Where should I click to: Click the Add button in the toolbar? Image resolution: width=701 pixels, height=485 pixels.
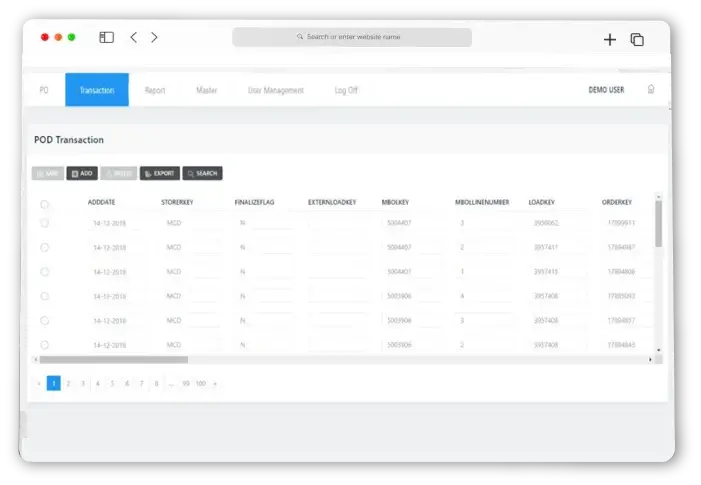[82, 173]
